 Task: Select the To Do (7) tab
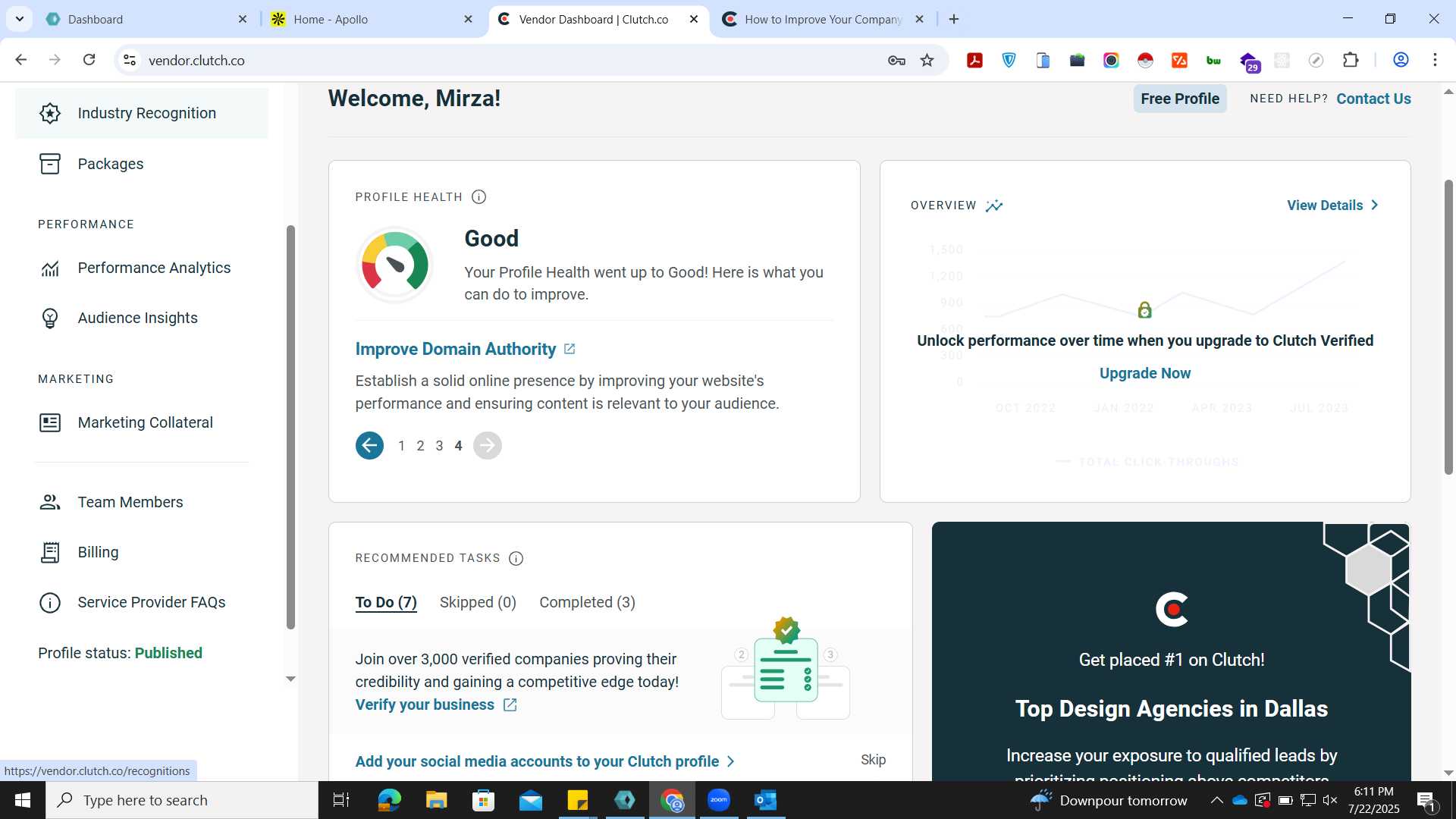point(386,602)
